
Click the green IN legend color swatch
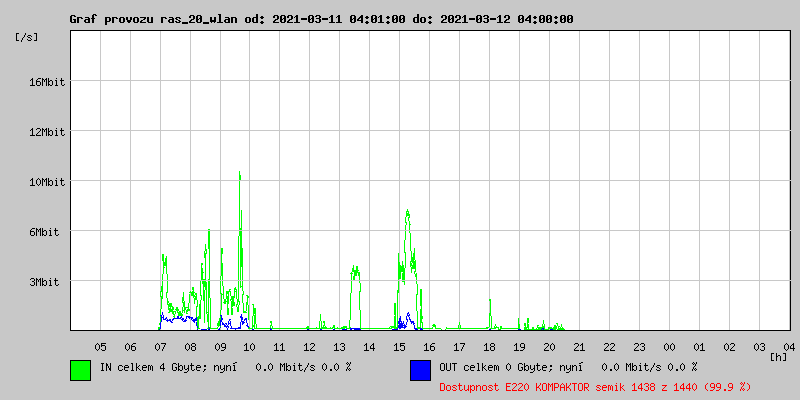pos(81,370)
